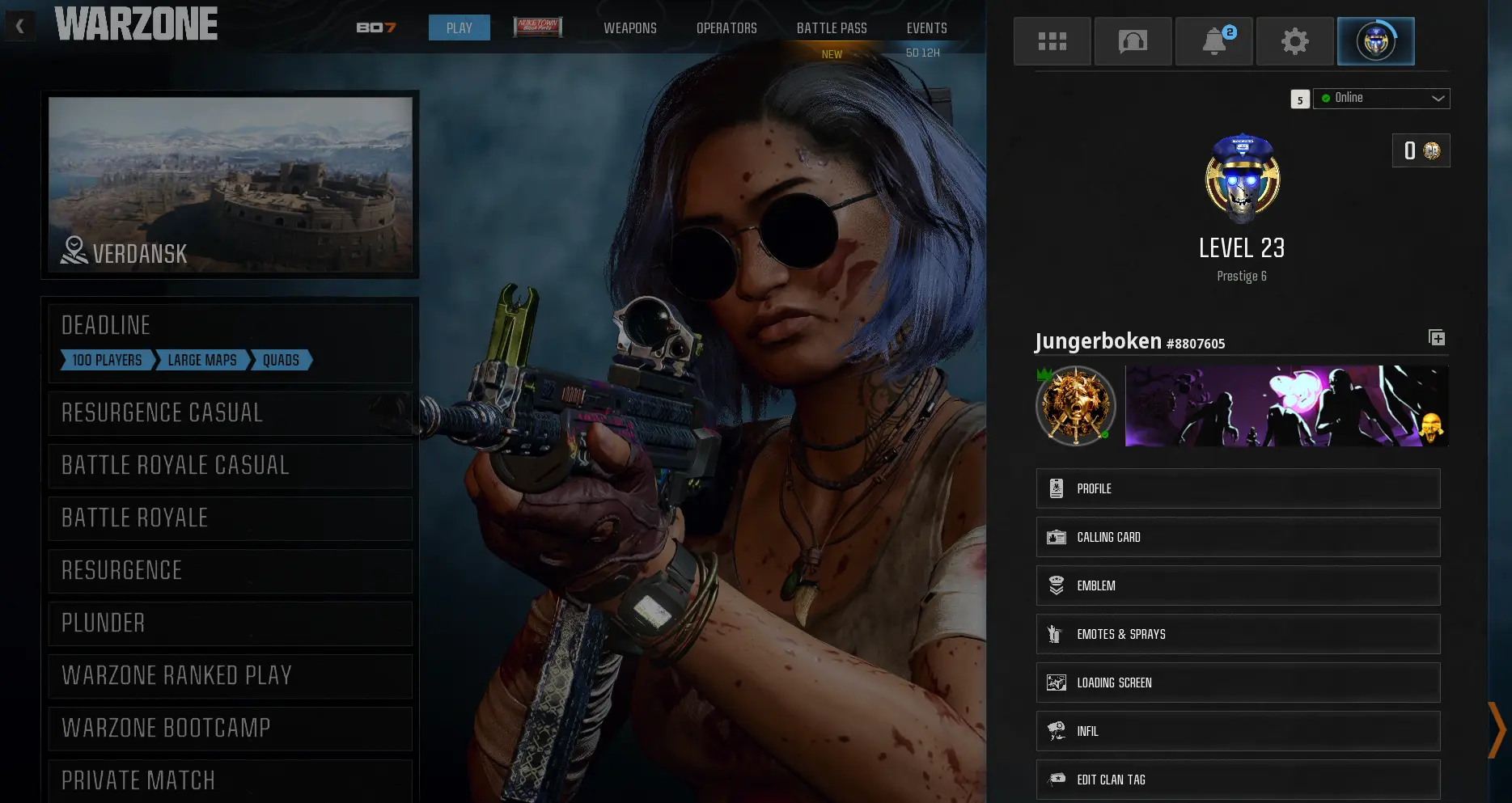Open the Emotes & Sprays entry
The width and height of the screenshot is (1512, 803).
(x=1238, y=634)
